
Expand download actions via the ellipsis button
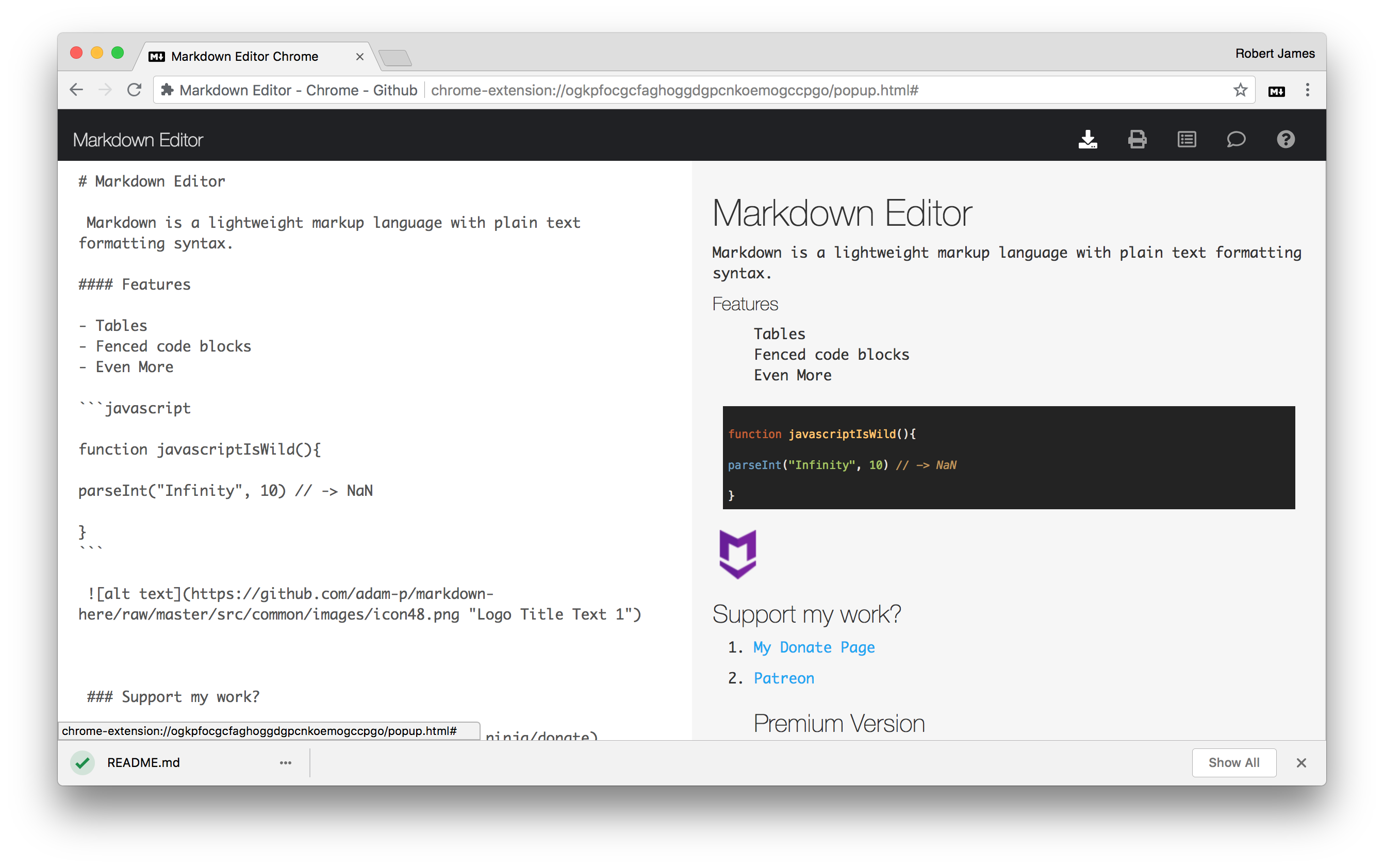pyautogui.click(x=286, y=762)
